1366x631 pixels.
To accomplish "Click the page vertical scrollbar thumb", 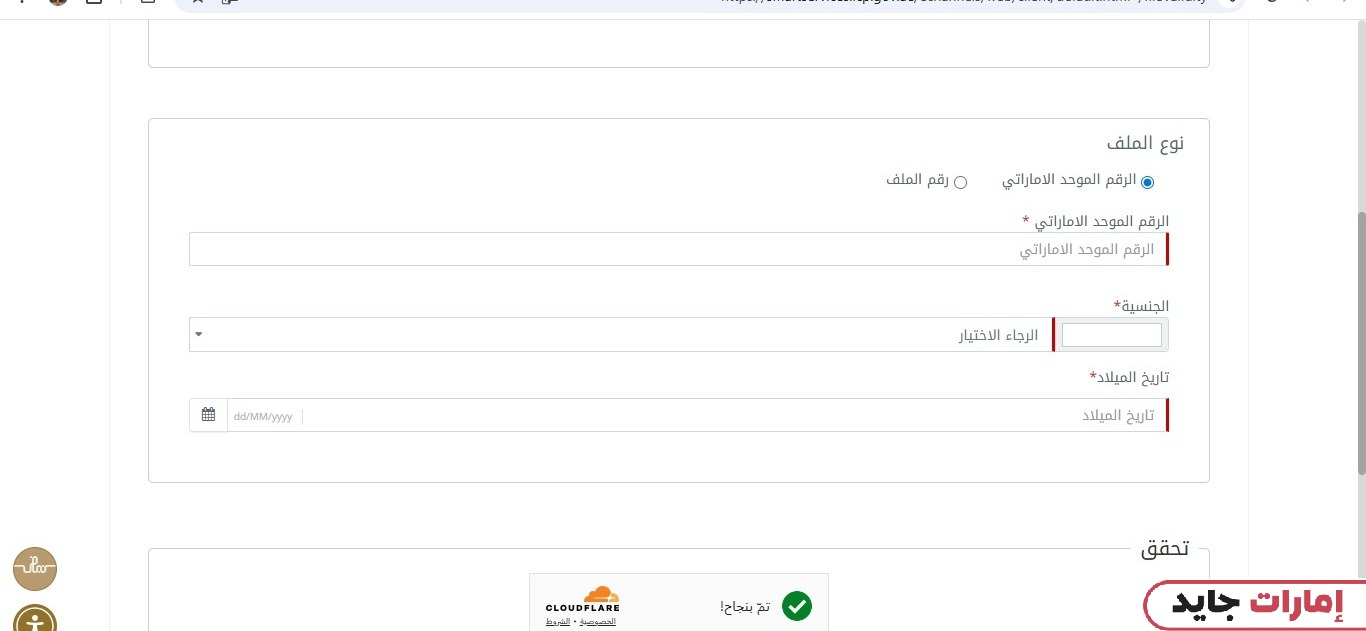I will coord(1360,340).
